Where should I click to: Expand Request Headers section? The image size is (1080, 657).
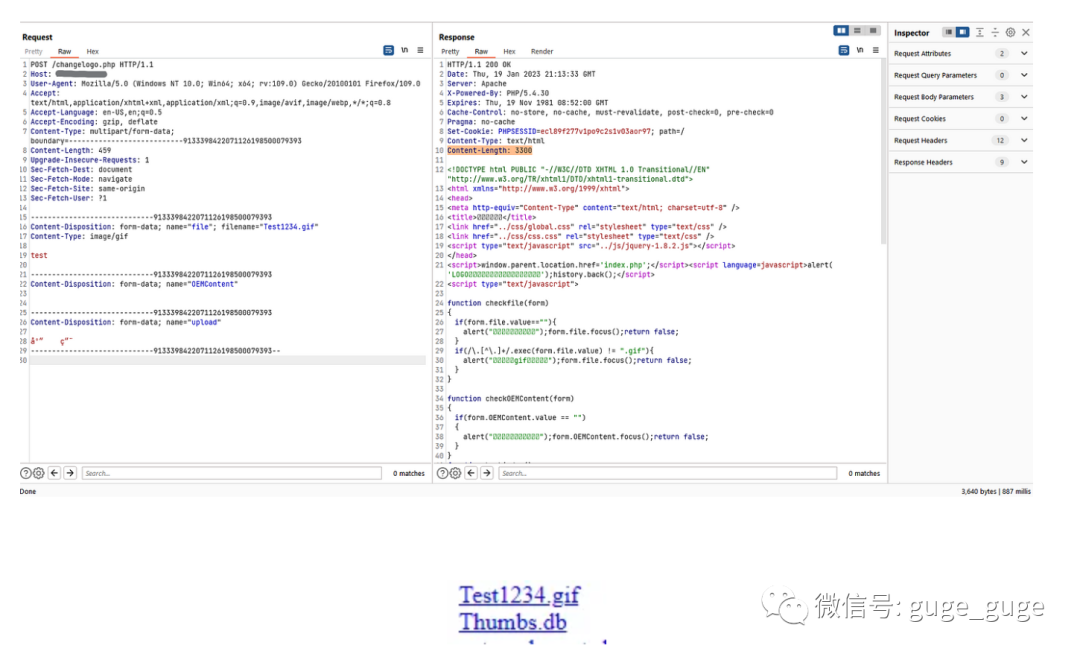(1024, 140)
